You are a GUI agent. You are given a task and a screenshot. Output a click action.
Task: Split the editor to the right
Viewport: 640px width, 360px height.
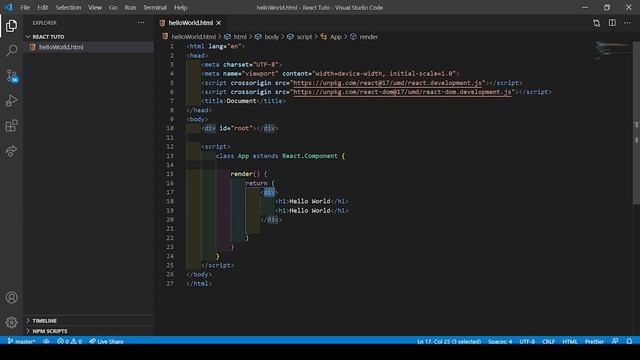(x=612, y=23)
